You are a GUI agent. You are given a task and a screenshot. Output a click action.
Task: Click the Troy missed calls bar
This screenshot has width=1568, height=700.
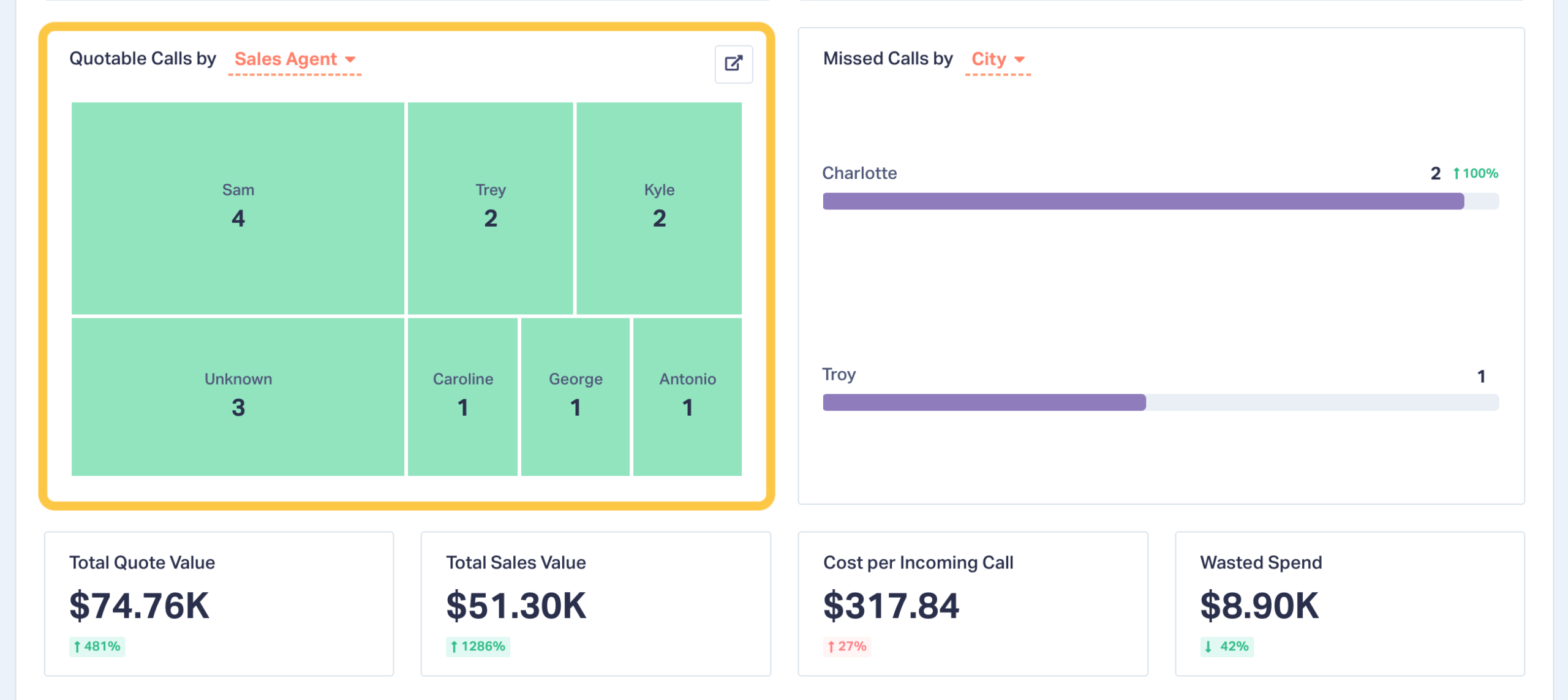(x=984, y=402)
